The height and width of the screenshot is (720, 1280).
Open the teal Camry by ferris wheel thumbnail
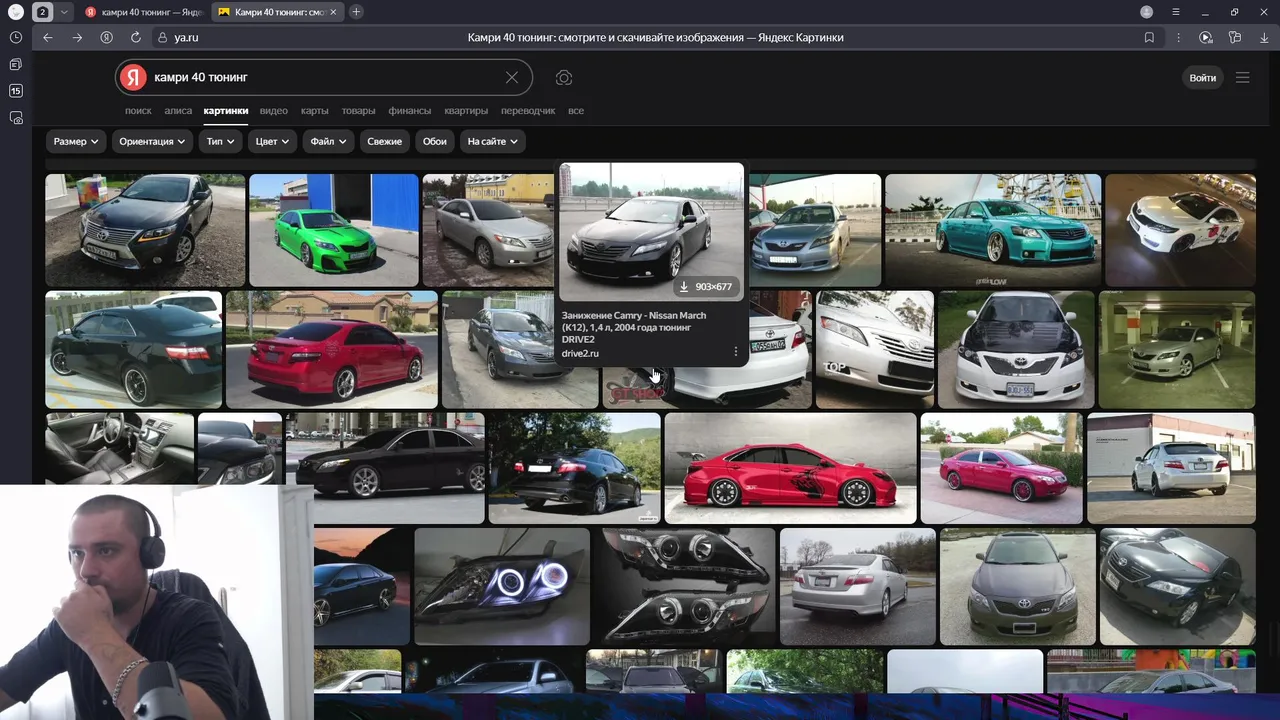point(993,230)
